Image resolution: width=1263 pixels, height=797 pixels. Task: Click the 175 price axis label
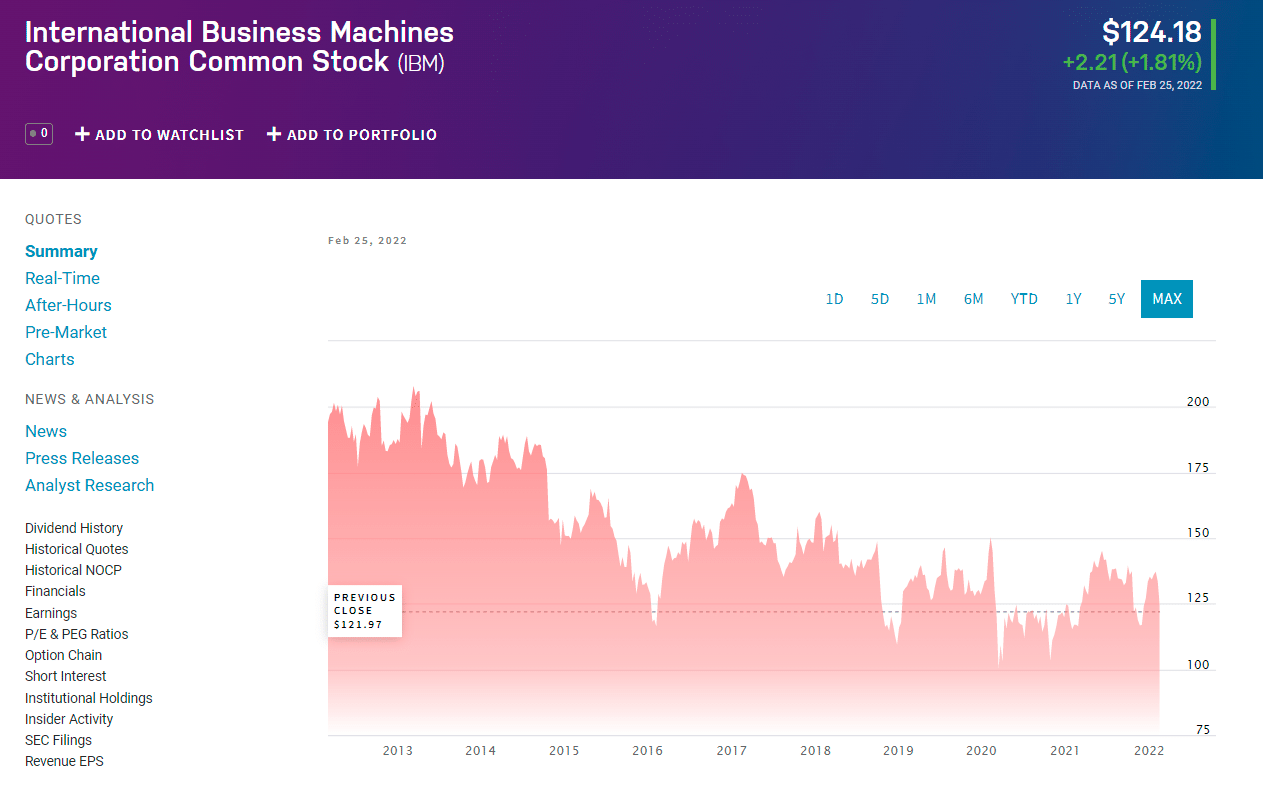point(1198,468)
